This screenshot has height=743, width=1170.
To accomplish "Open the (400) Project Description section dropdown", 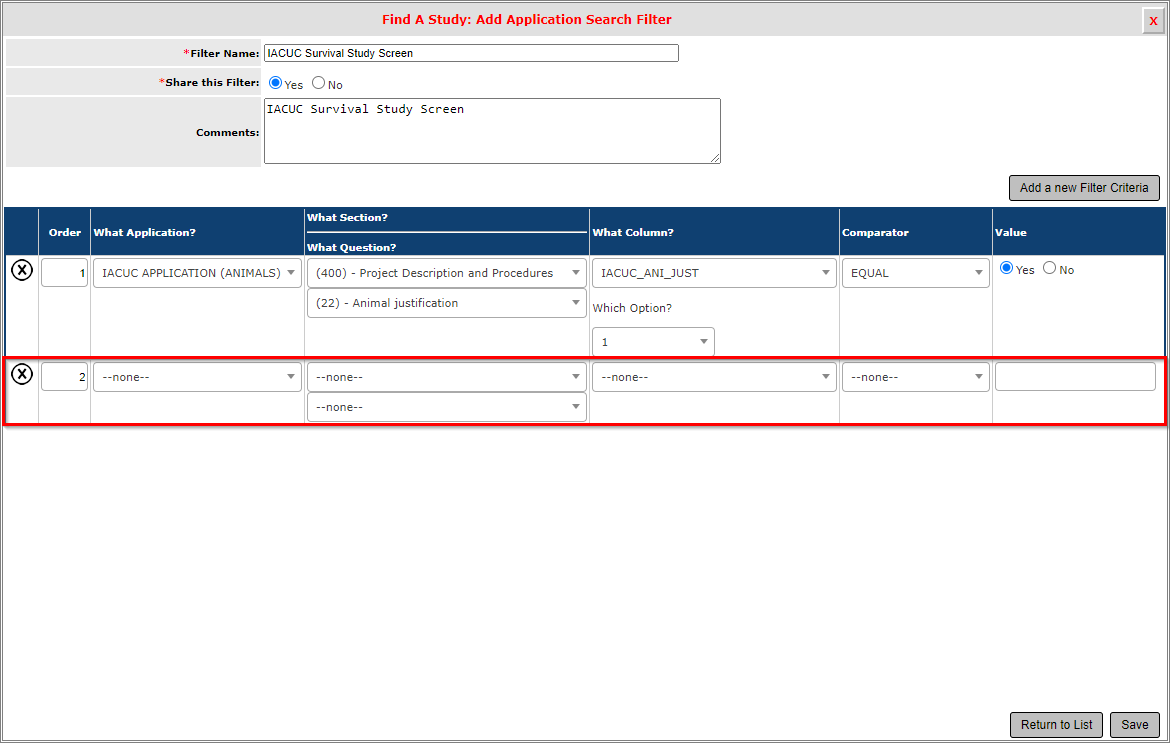I will coord(446,273).
